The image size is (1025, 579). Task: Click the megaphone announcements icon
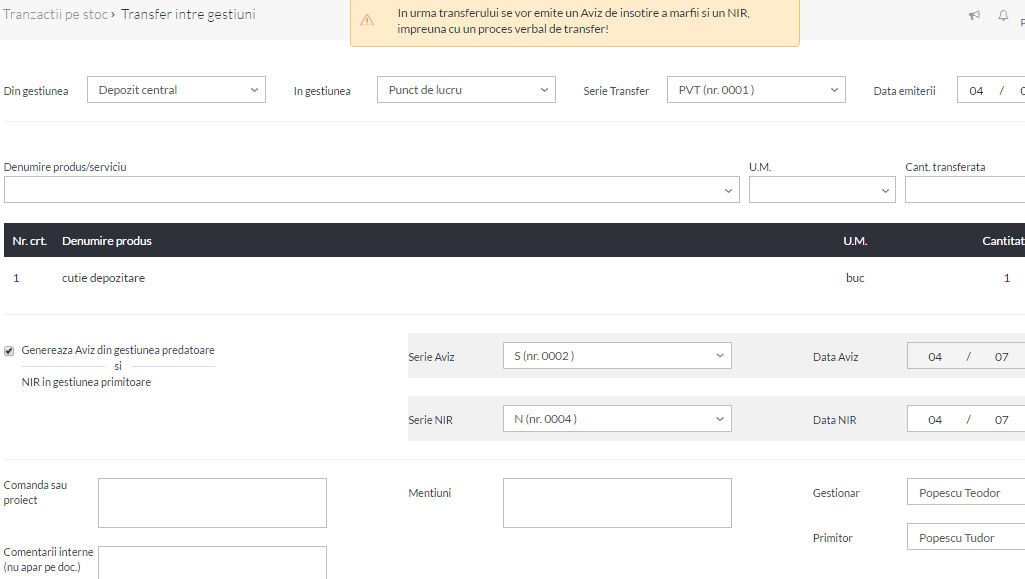pos(974,15)
